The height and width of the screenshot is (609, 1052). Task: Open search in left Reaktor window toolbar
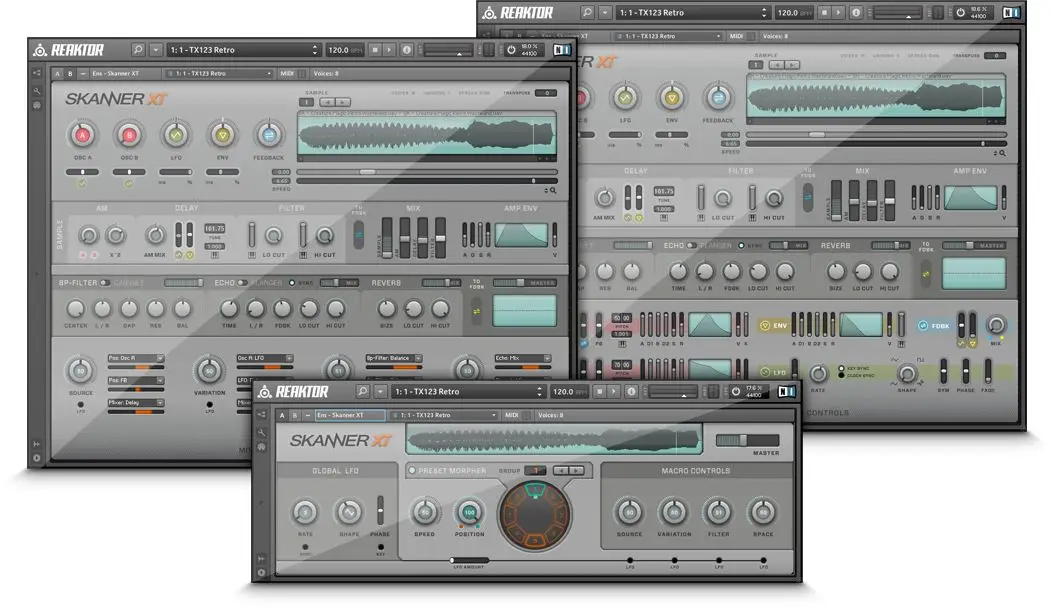[138, 50]
